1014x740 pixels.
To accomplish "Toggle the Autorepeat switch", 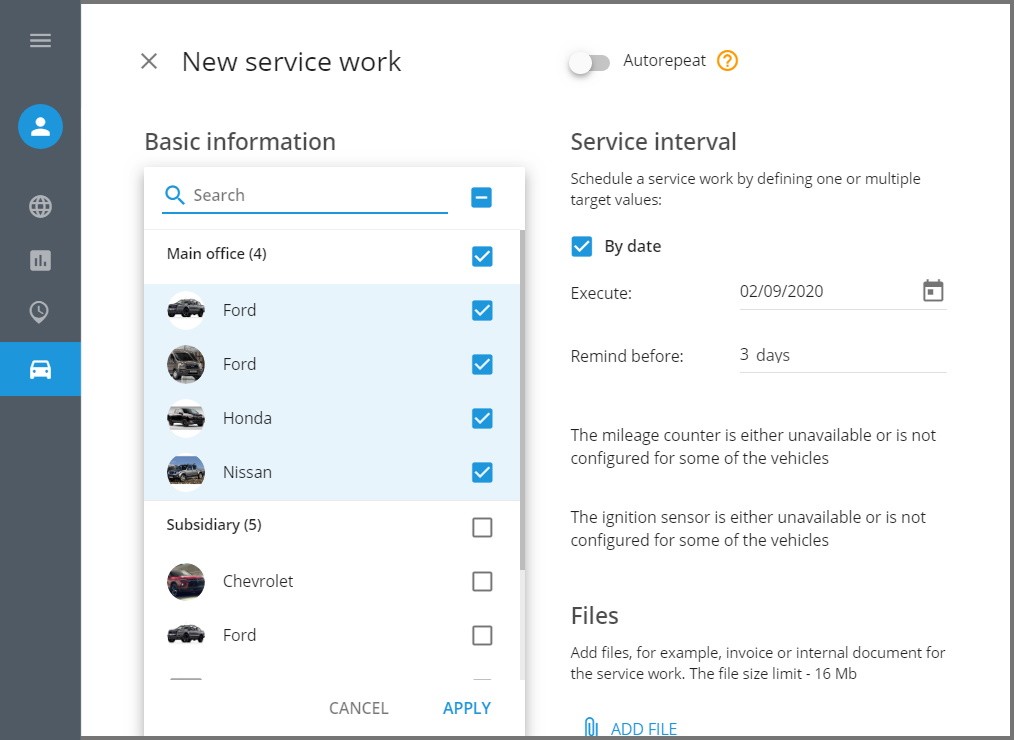I will [x=589, y=63].
